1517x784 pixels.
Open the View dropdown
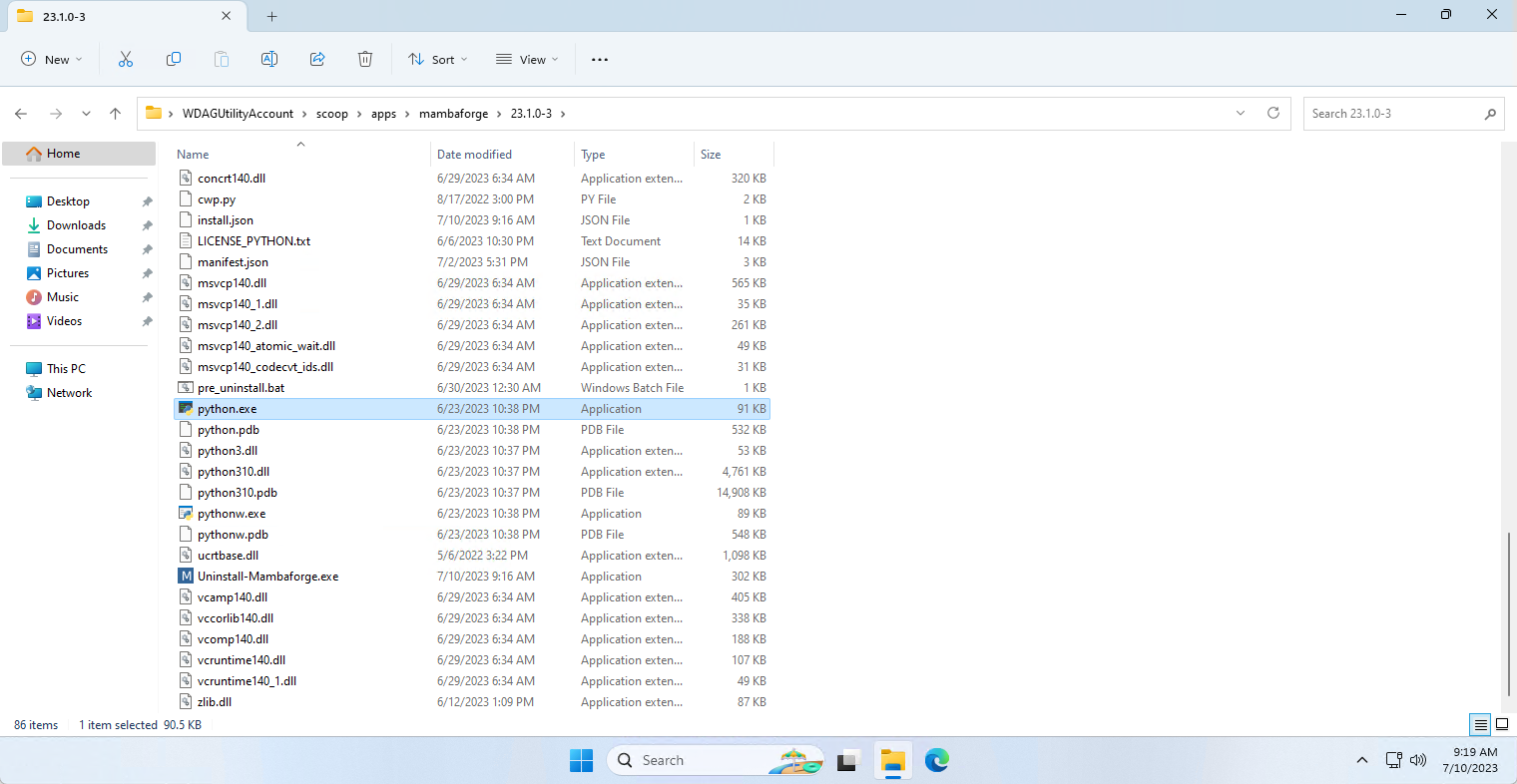pos(526,59)
